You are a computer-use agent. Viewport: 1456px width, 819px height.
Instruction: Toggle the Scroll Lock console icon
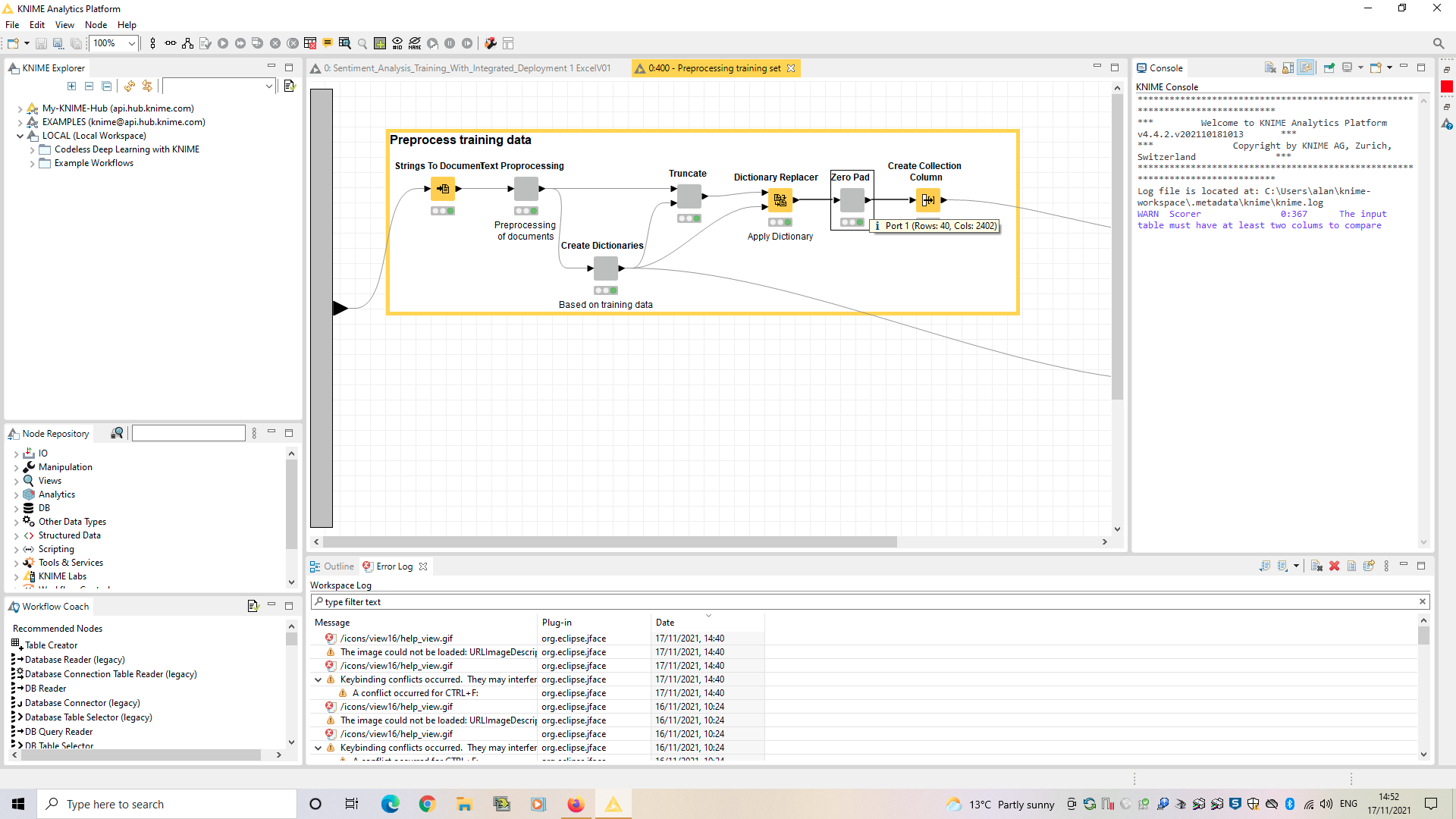(1288, 67)
